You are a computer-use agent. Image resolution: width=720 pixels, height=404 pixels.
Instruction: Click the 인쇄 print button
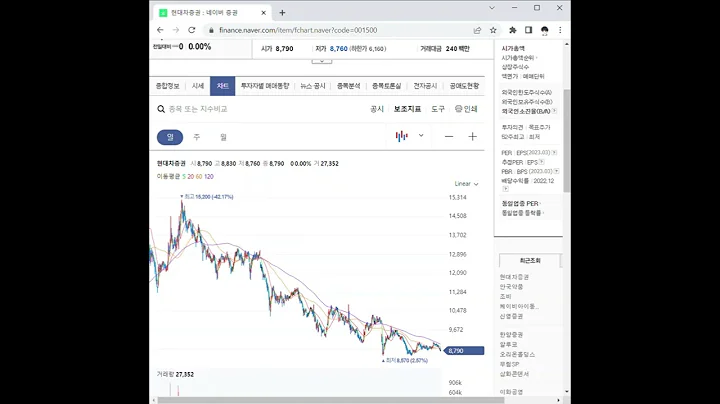[466, 109]
